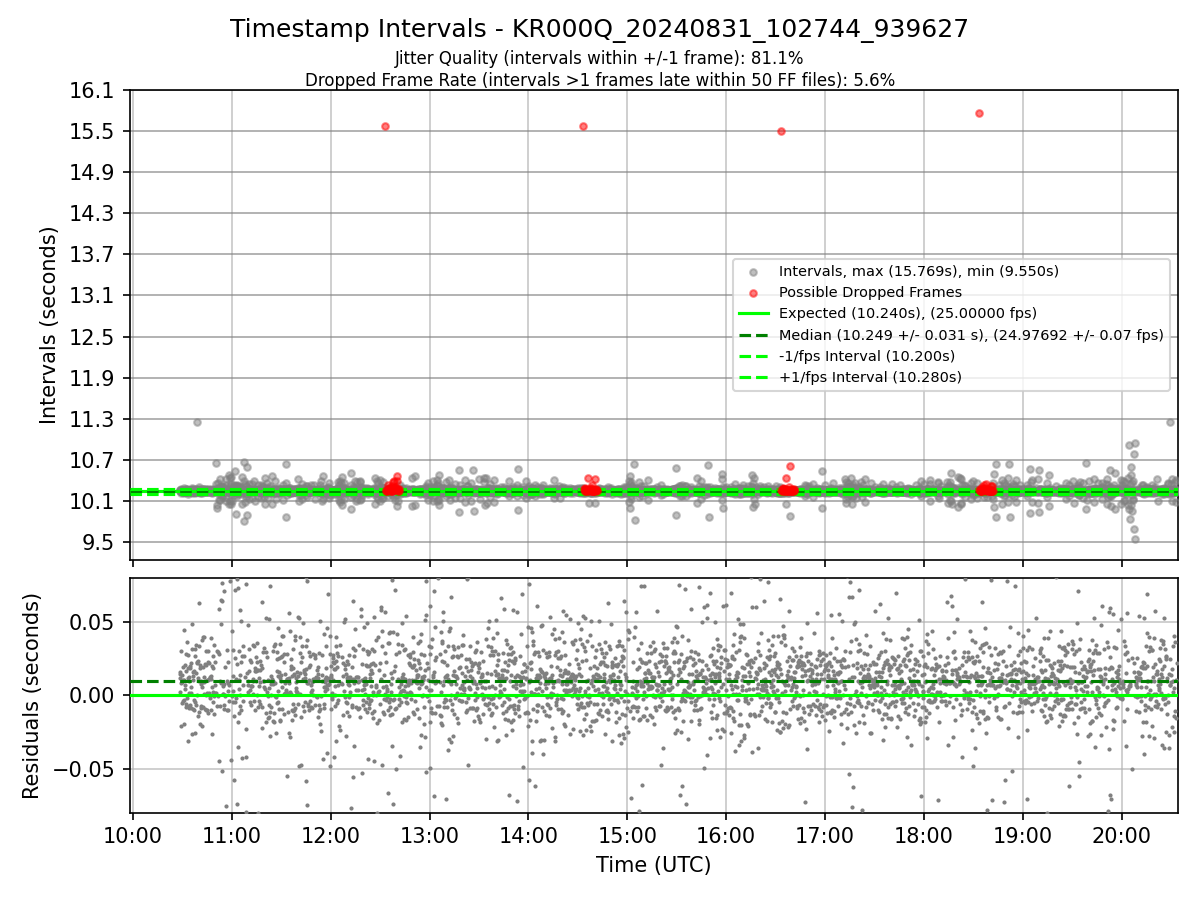Click the 'Time (UTC)' x-axis label
1200x900 pixels.
coord(653,865)
